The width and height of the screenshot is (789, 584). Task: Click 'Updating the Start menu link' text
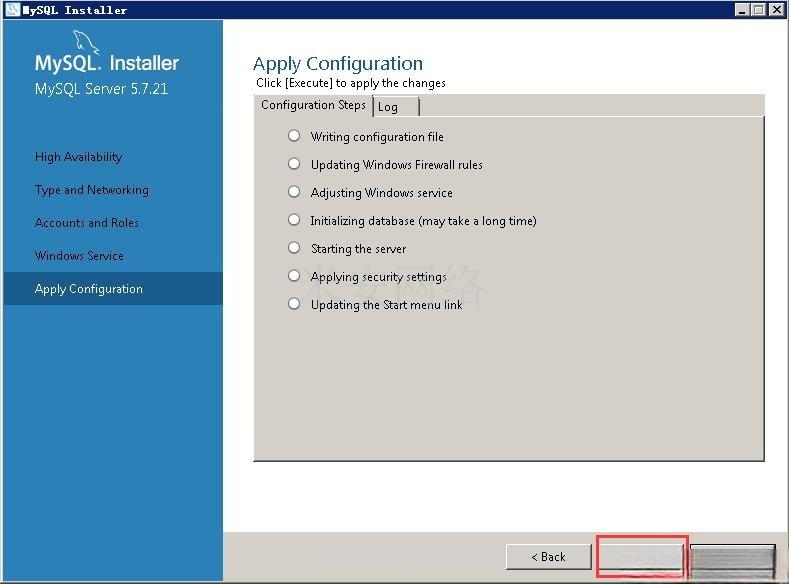(x=386, y=305)
